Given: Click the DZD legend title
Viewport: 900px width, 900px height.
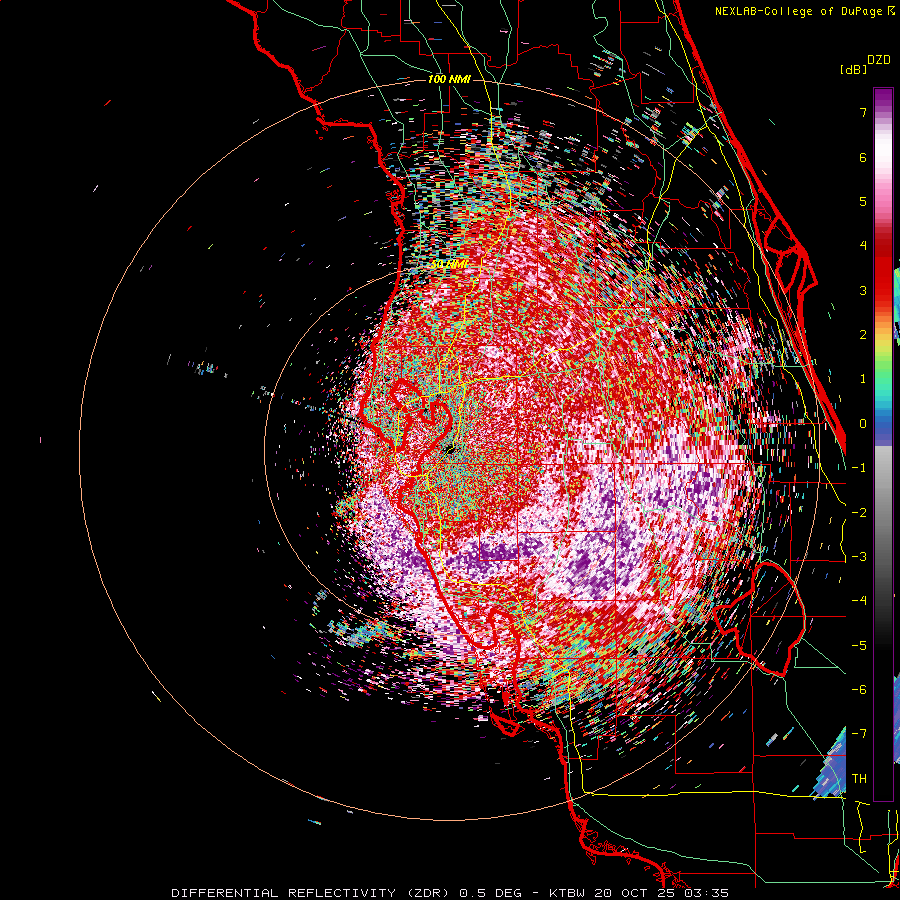Looking at the screenshot, I should coord(879,60).
